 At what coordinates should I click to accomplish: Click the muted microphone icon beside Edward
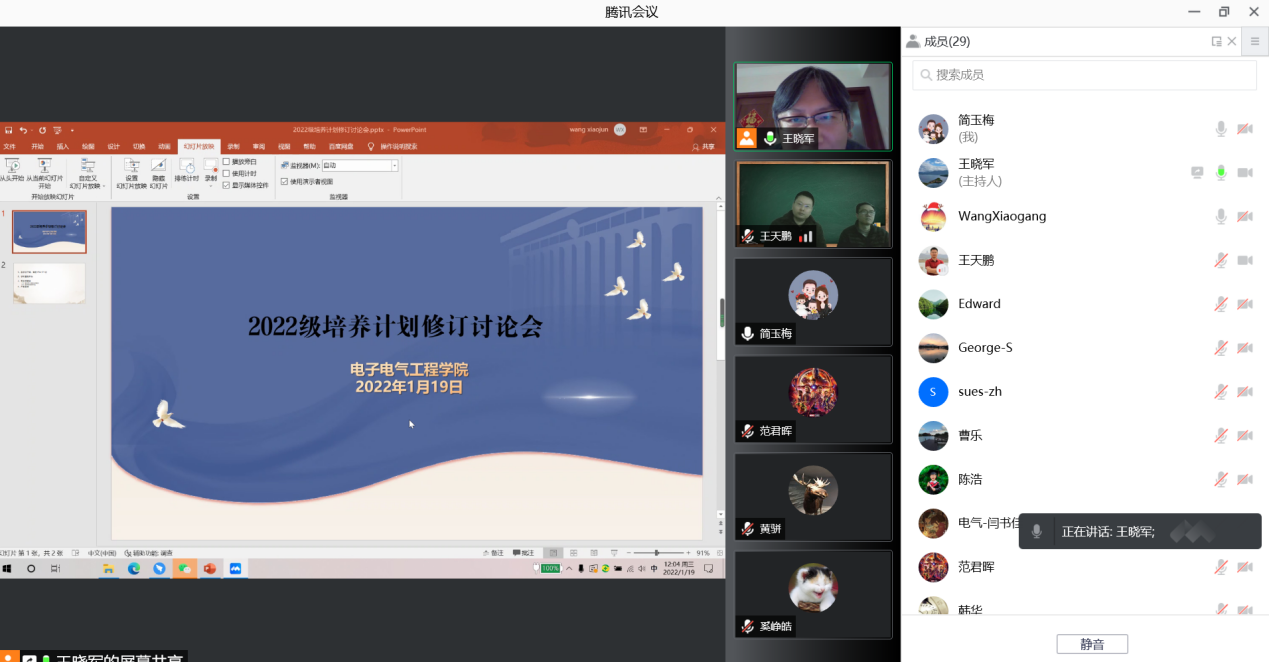(1220, 304)
